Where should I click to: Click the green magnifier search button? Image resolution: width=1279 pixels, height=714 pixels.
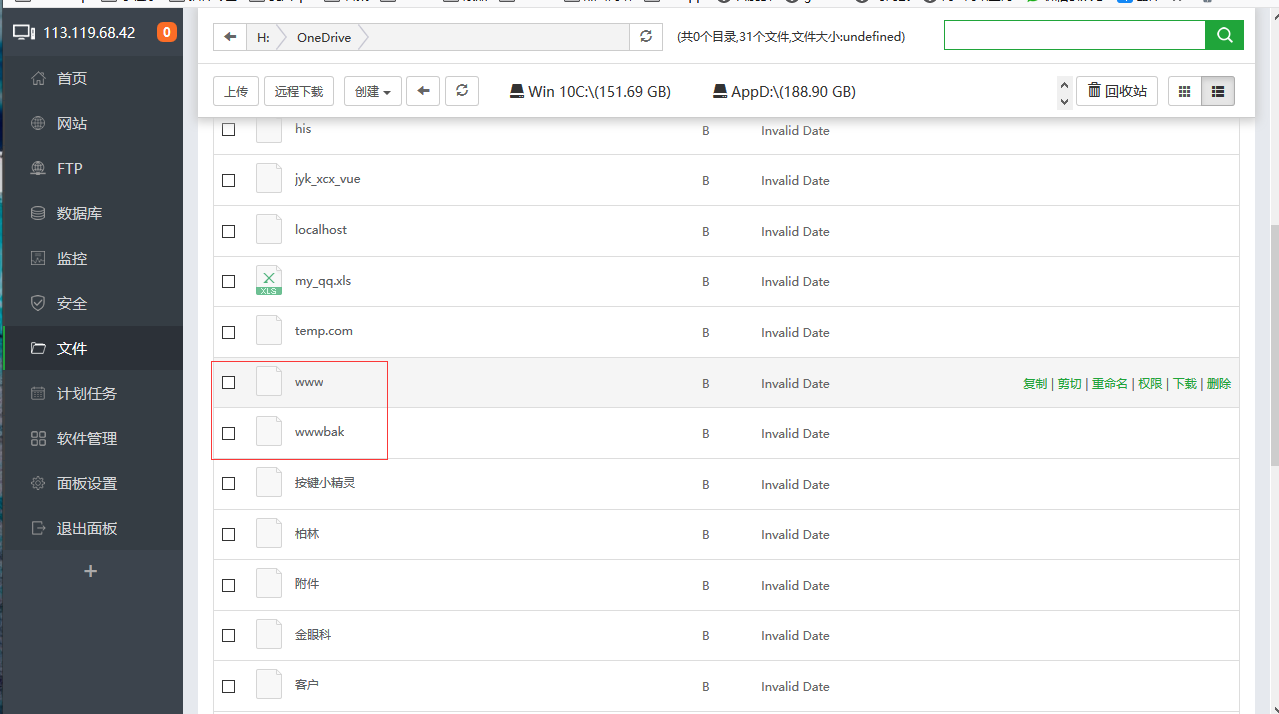pos(1225,36)
